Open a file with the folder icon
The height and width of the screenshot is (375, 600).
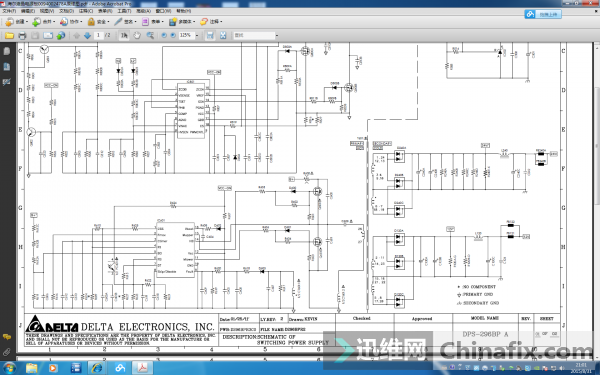[9, 36]
